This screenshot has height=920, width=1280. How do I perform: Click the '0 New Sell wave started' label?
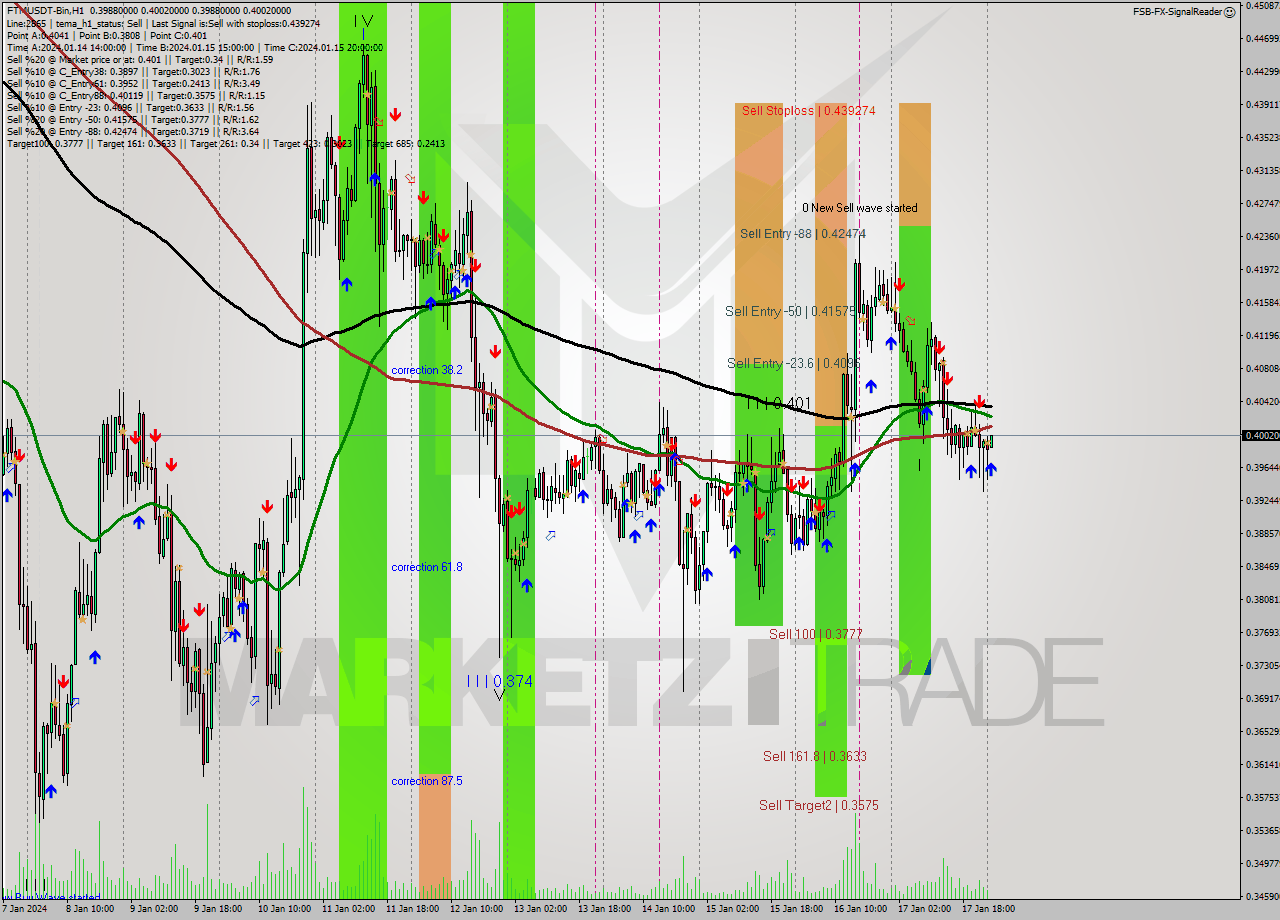point(859,208)
